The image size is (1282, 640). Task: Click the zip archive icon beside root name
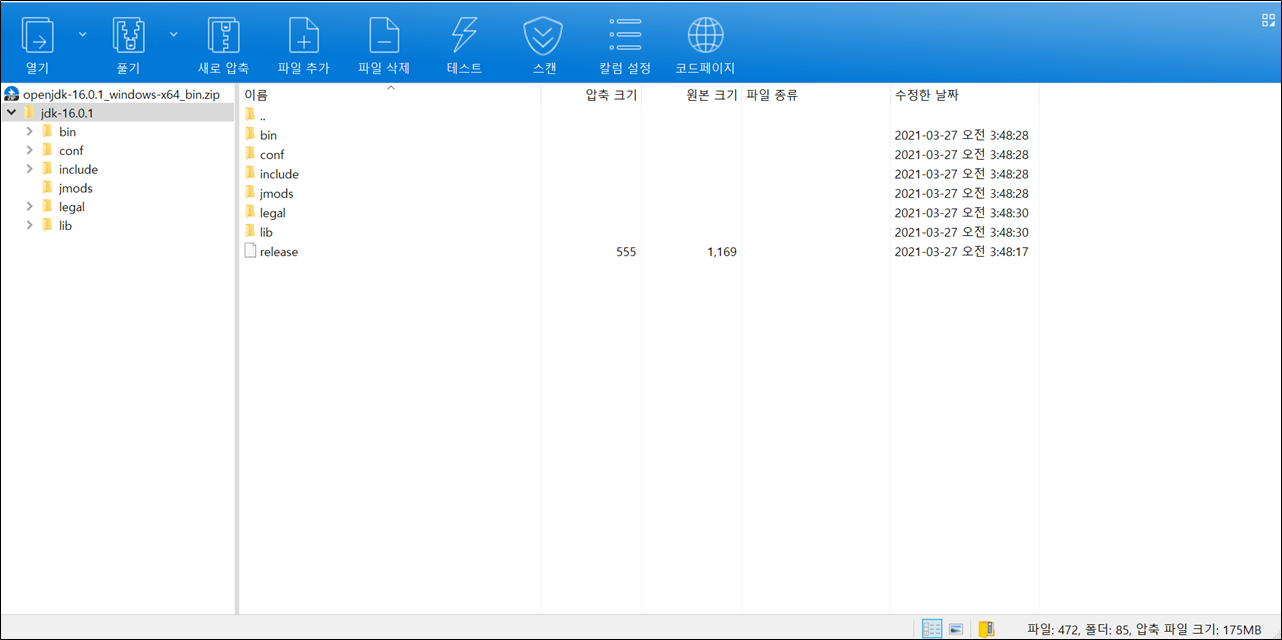[x=12, y=93]
